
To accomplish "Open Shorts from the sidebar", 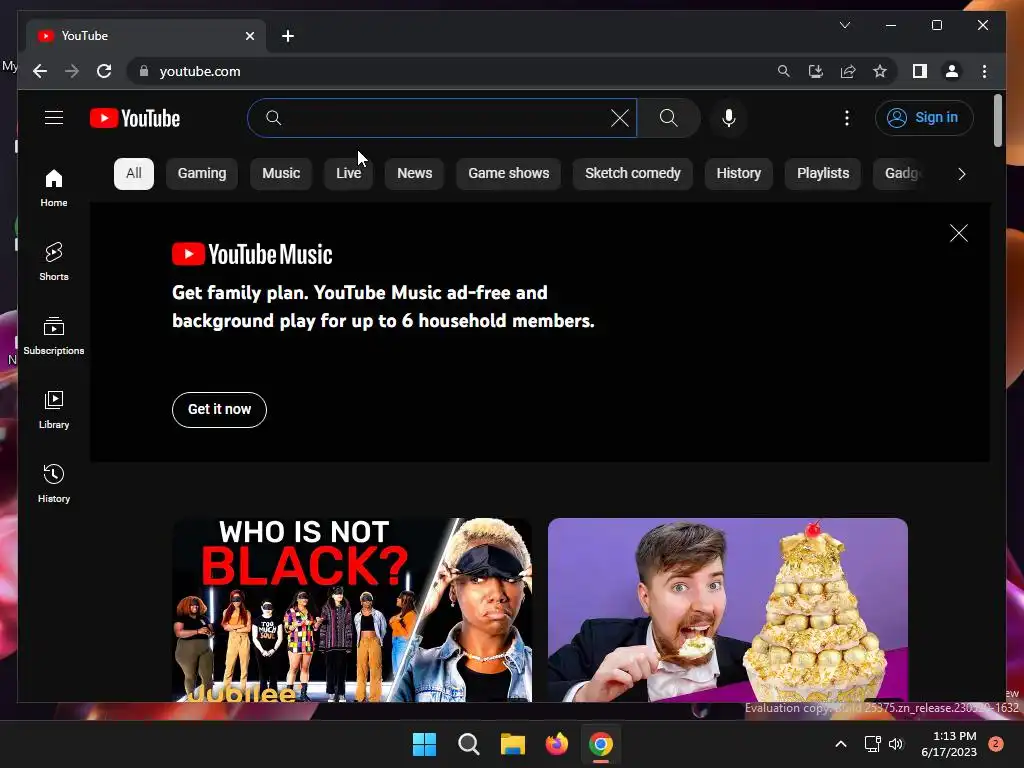I will [x=54, y=262].
